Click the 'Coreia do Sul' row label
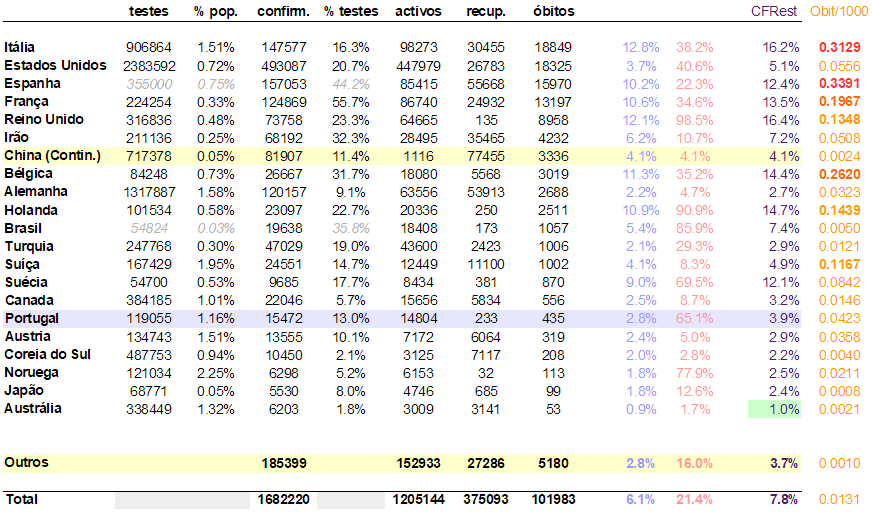This screenshot has width=872, height=513. [x=47, y=354]
